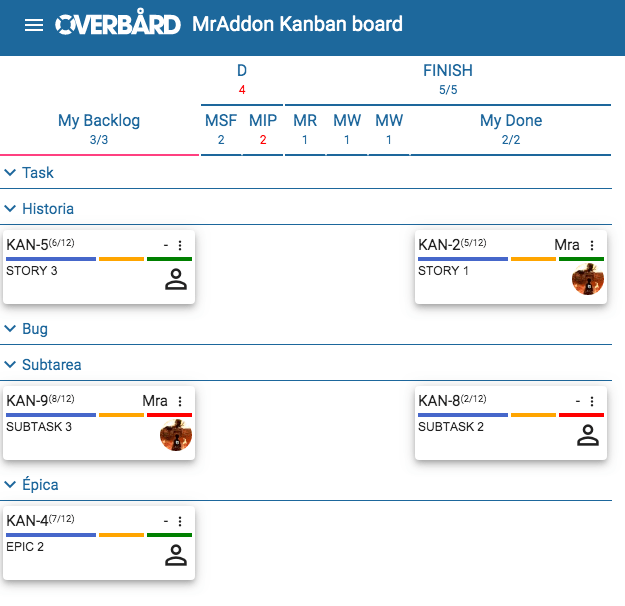Open KAN-4 card options menu

[x=180, y=521]
